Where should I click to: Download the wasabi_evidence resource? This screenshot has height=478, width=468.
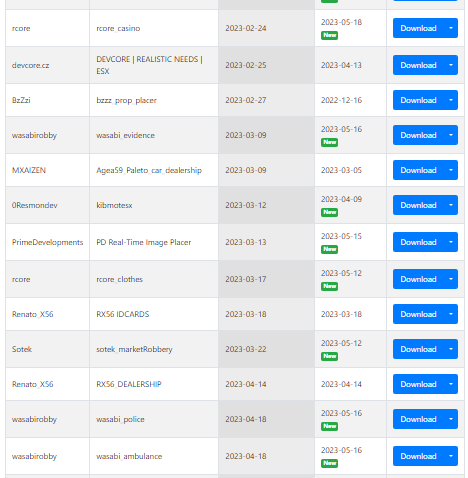tap(418, 135)
